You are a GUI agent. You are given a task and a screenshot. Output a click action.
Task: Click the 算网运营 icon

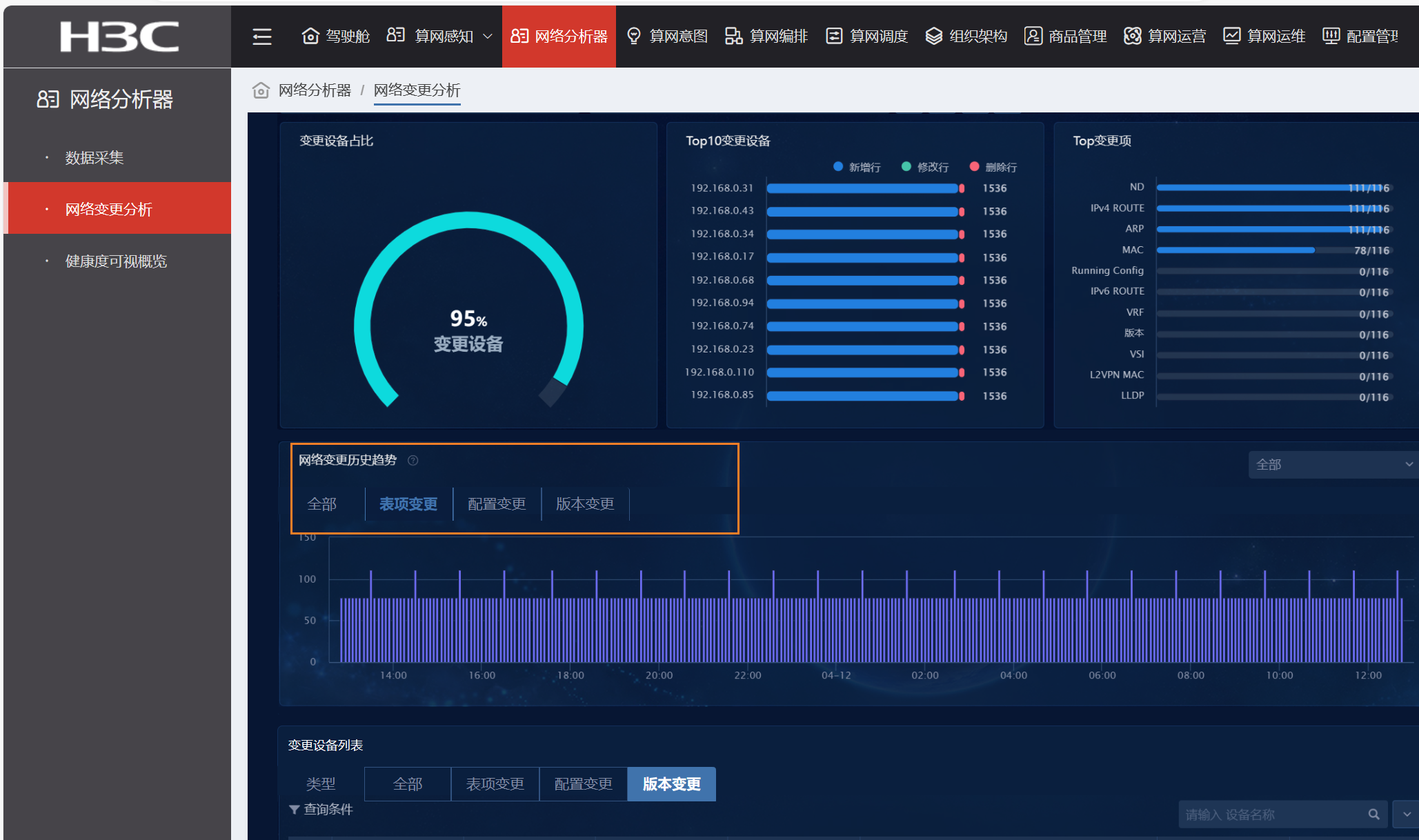[1132, 36]
